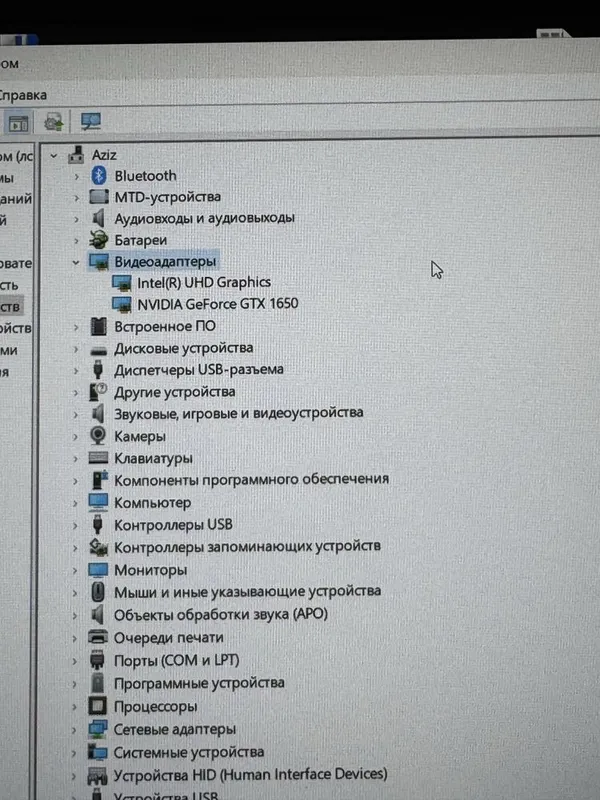Collapse the Видеоадаптеры category
The image size is (600, 800).
[76, 262]
